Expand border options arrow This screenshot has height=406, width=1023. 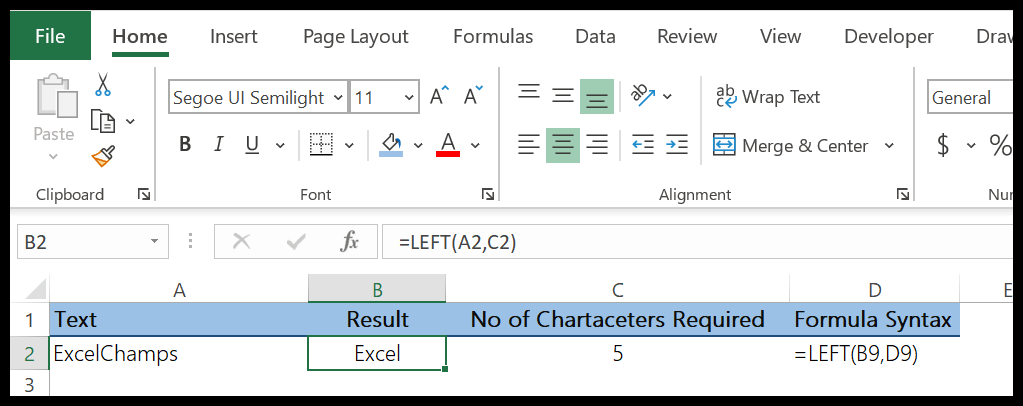click(349, 145)
